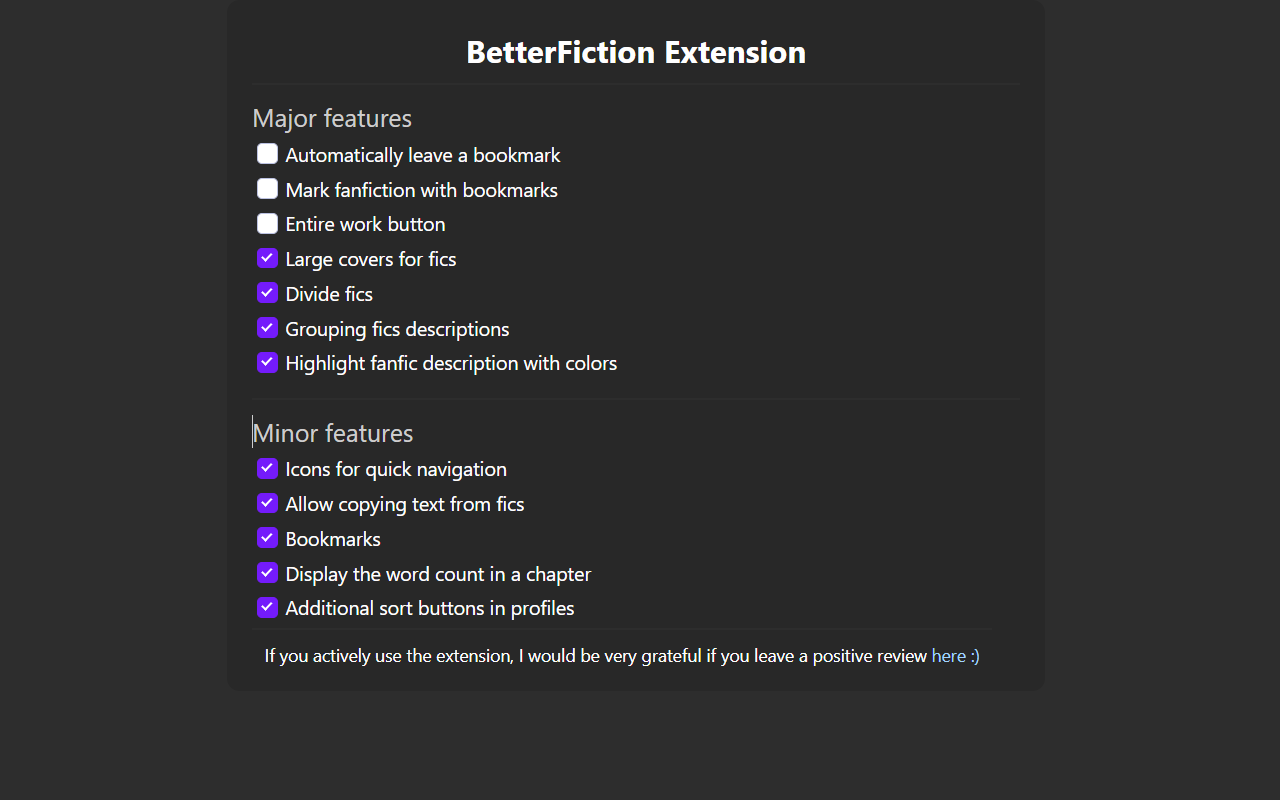Turn off the "Bookmarks" minor feature
The image size is (1280, 800).
(x=267, y=537)
